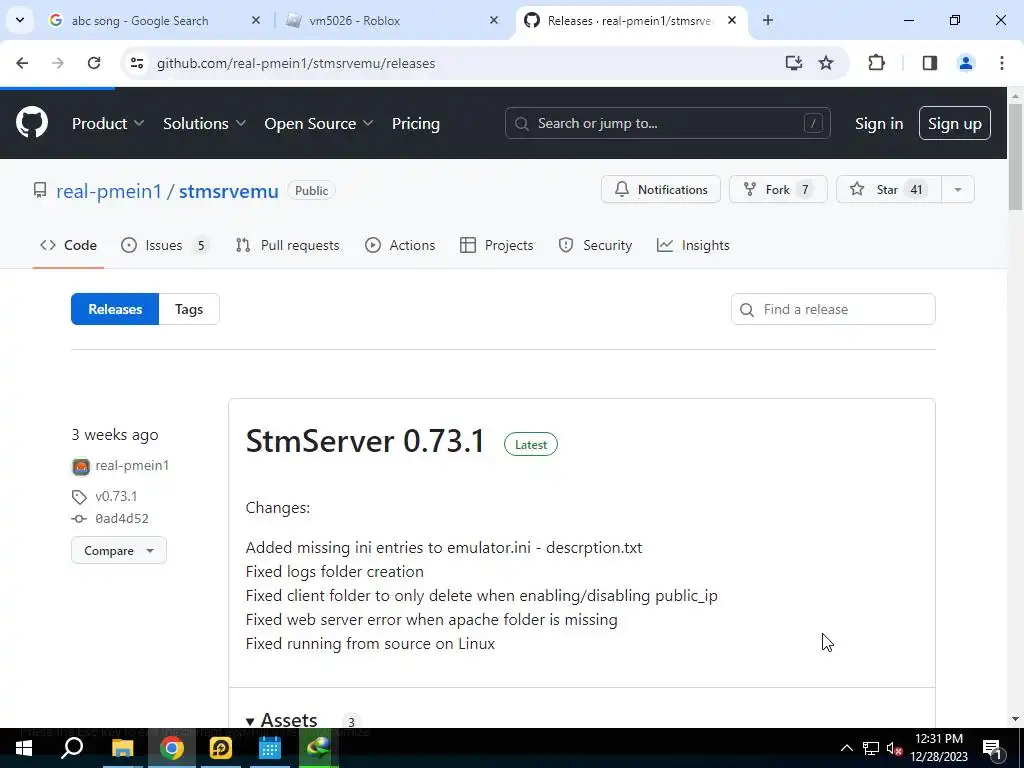Click the Latest label badge

point(531,445)
